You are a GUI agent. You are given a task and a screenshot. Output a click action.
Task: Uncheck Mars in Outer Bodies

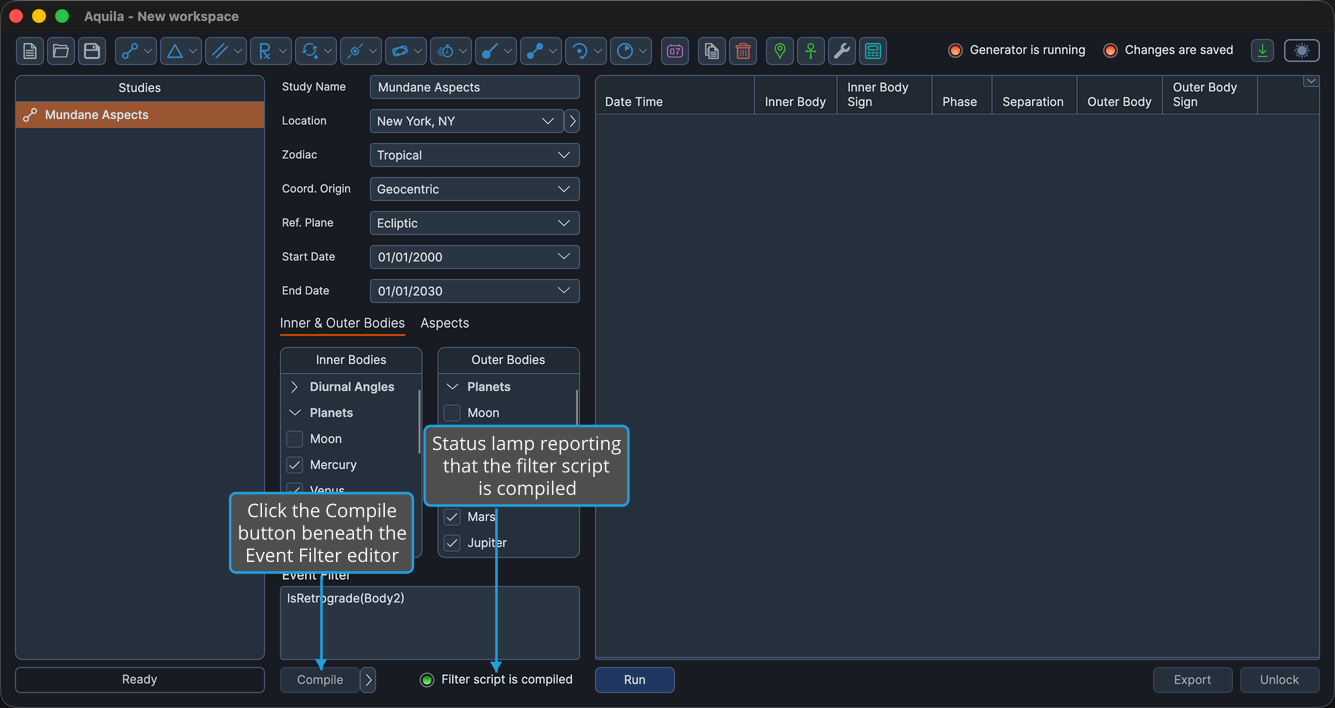coord(452,517)
